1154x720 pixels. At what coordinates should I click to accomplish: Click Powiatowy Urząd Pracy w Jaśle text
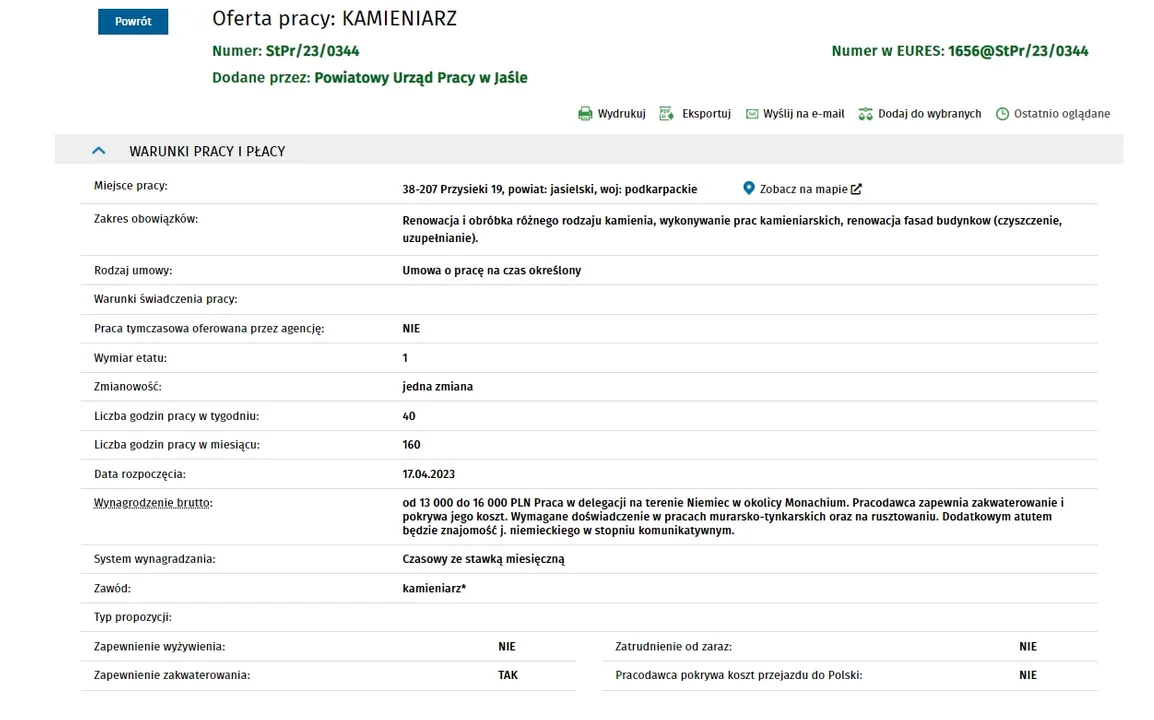click(x=421, y=78)
